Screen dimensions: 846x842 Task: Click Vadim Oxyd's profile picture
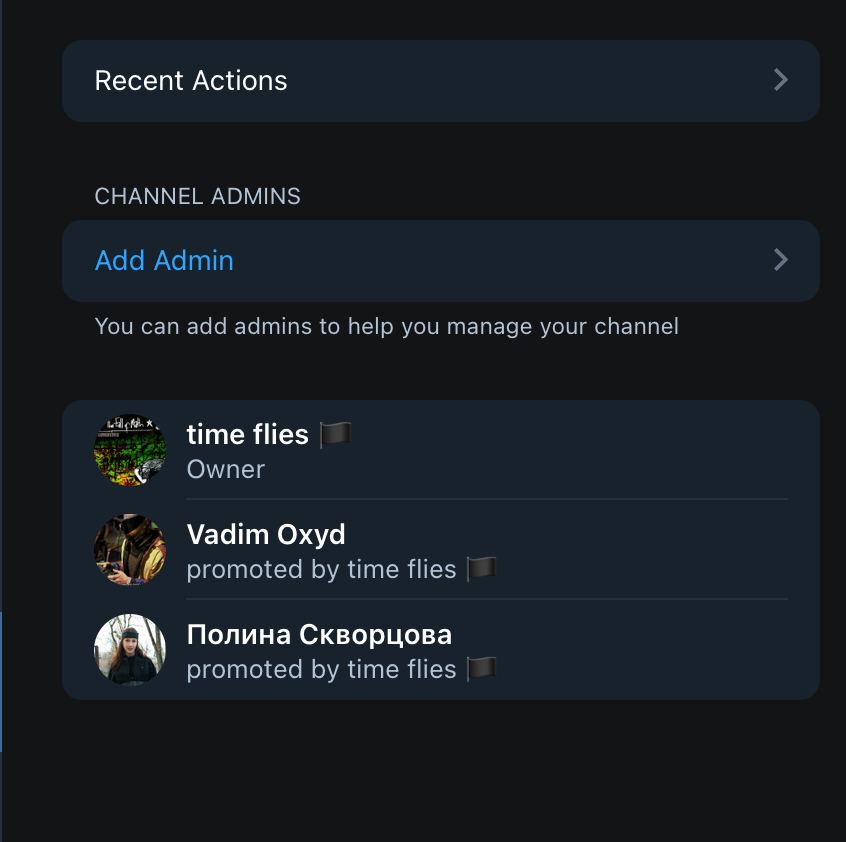[130, 550]
